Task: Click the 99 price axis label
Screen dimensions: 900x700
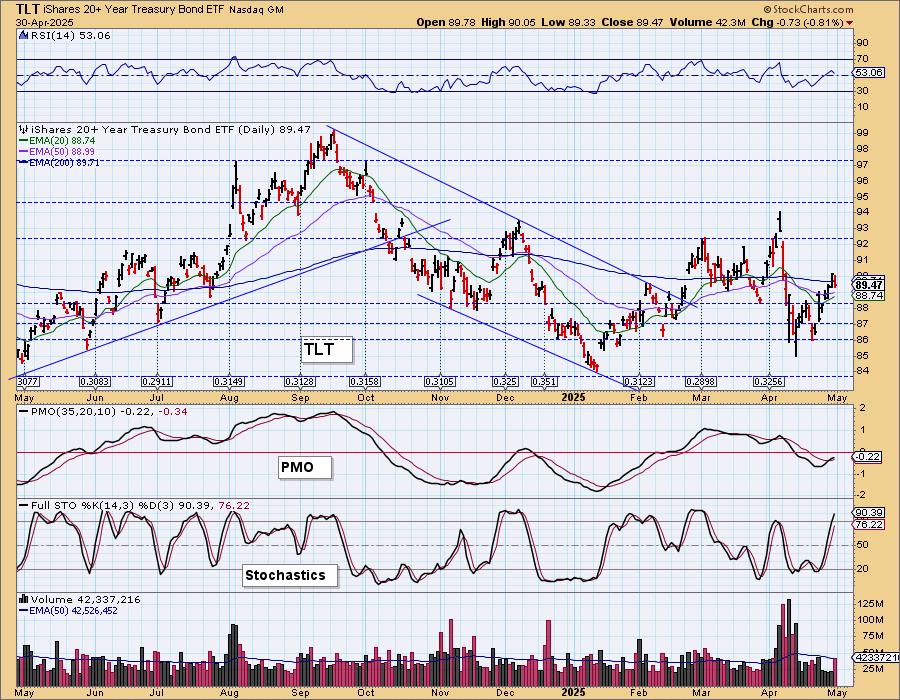Action: pos(863,133)
